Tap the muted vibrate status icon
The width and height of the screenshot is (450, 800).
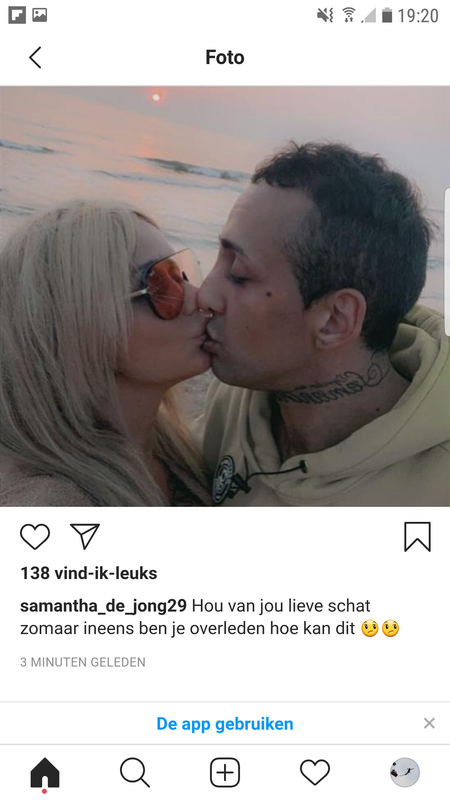326,15
